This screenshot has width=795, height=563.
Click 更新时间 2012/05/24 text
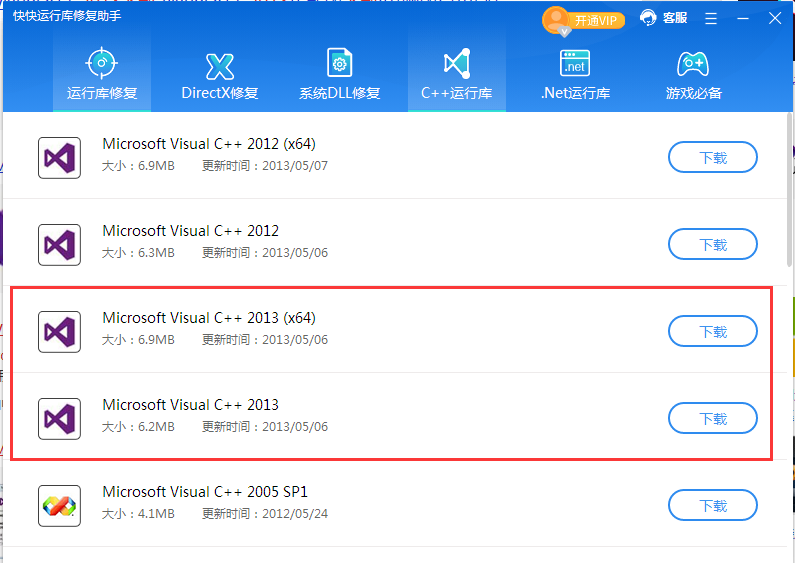coord(265,514)
